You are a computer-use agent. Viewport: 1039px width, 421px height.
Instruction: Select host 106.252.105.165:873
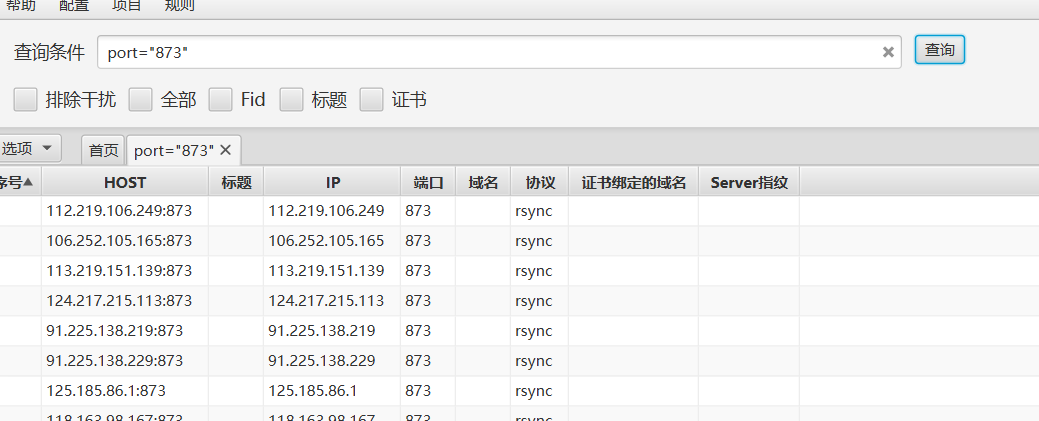point(119,241)
